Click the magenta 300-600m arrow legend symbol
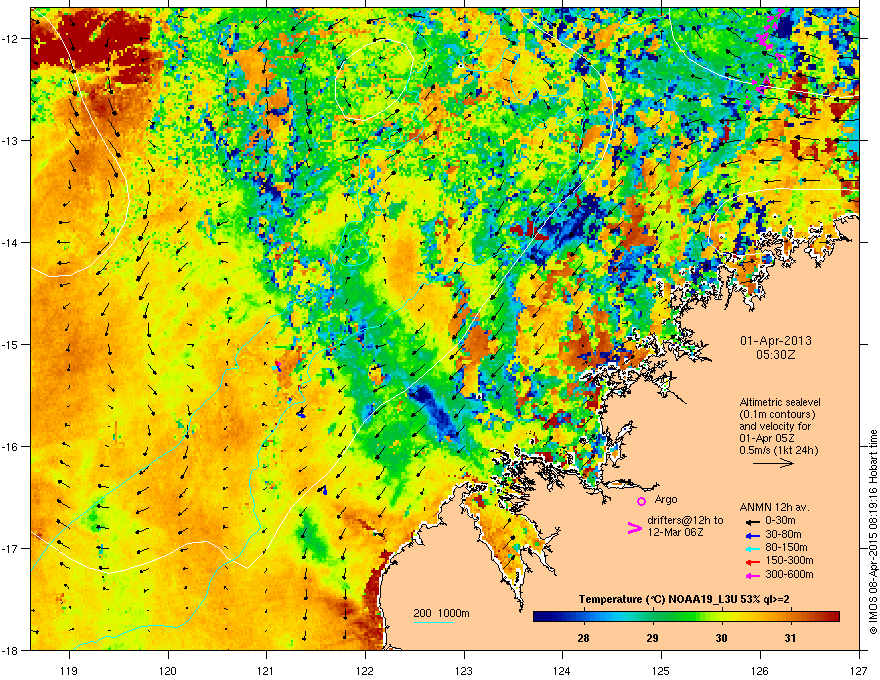The width and height of the screenshot is (880, 680). tap(753, 575)
